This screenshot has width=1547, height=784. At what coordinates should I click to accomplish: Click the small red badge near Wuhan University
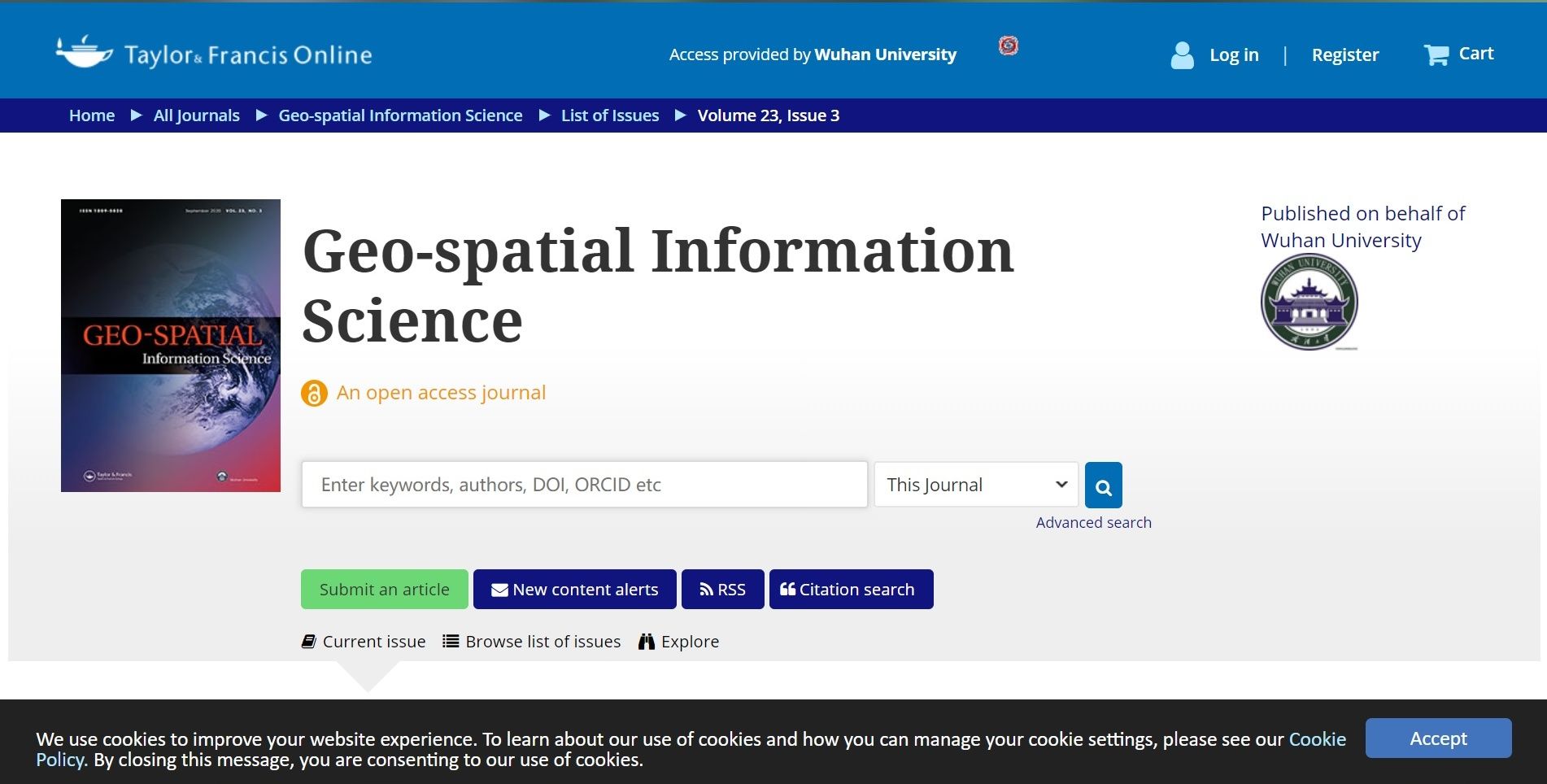(1009, 46)
